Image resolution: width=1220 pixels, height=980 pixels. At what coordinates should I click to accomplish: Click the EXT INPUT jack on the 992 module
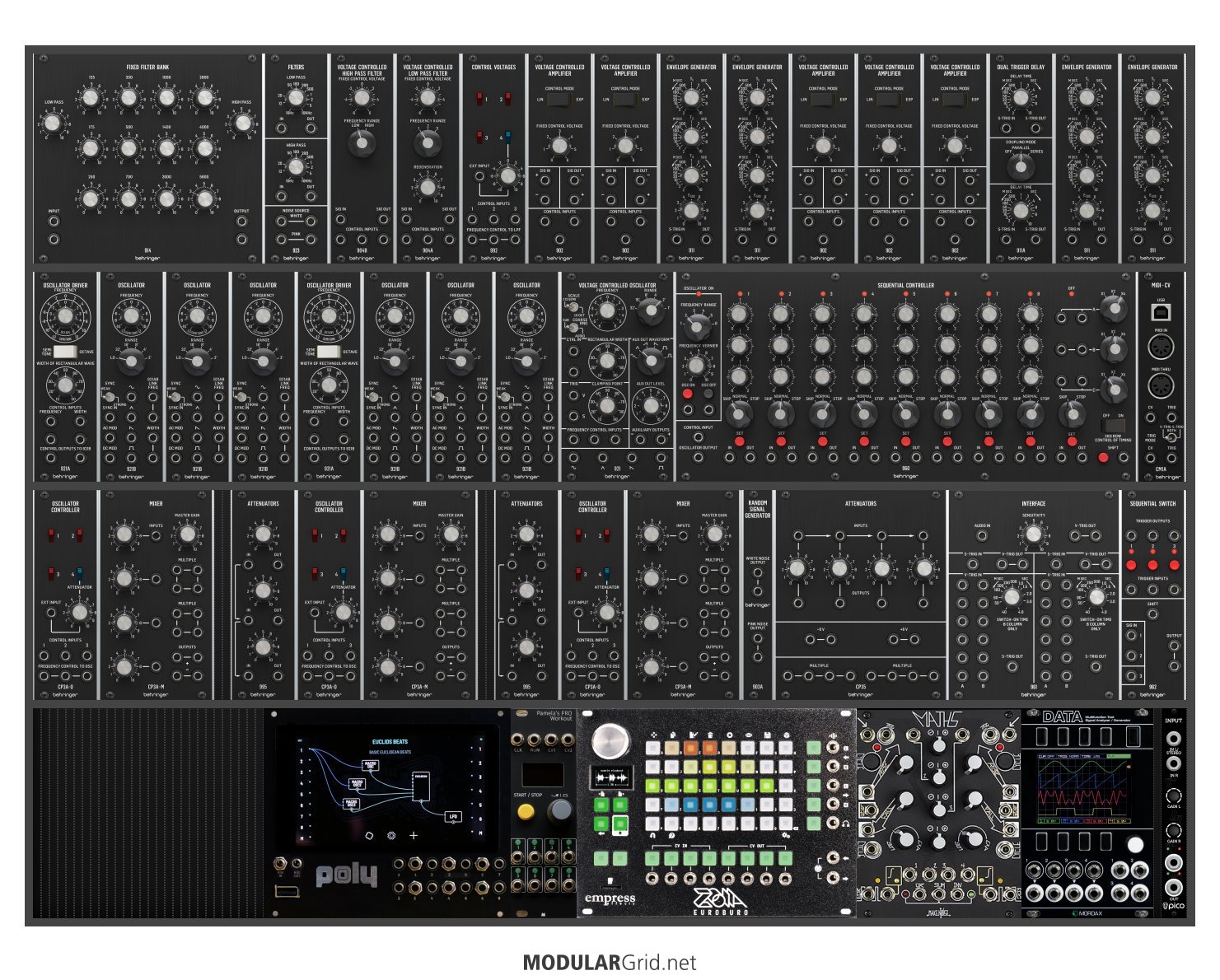(x=480, y=175)
